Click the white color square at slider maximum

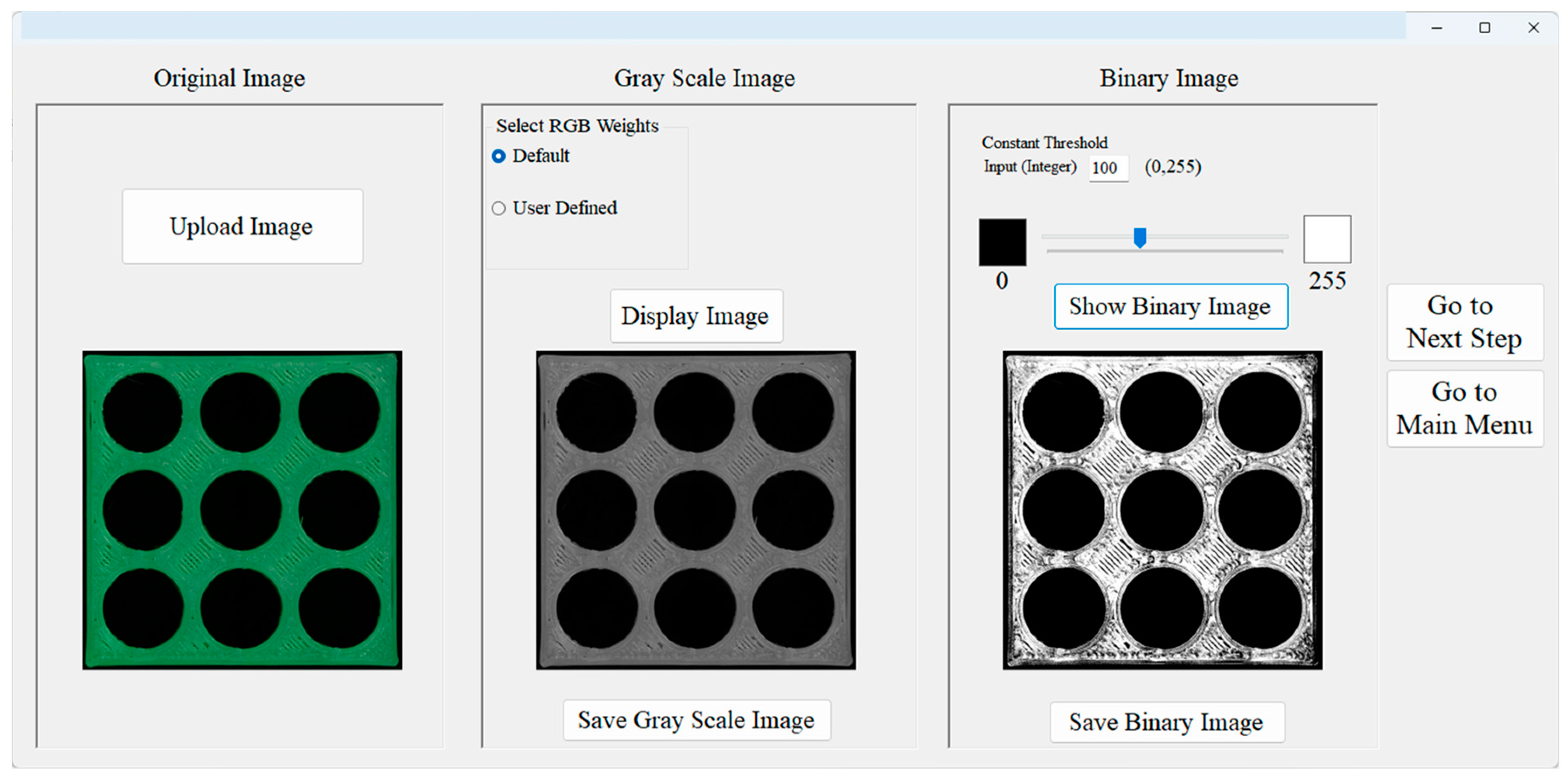click(1327, 239)
